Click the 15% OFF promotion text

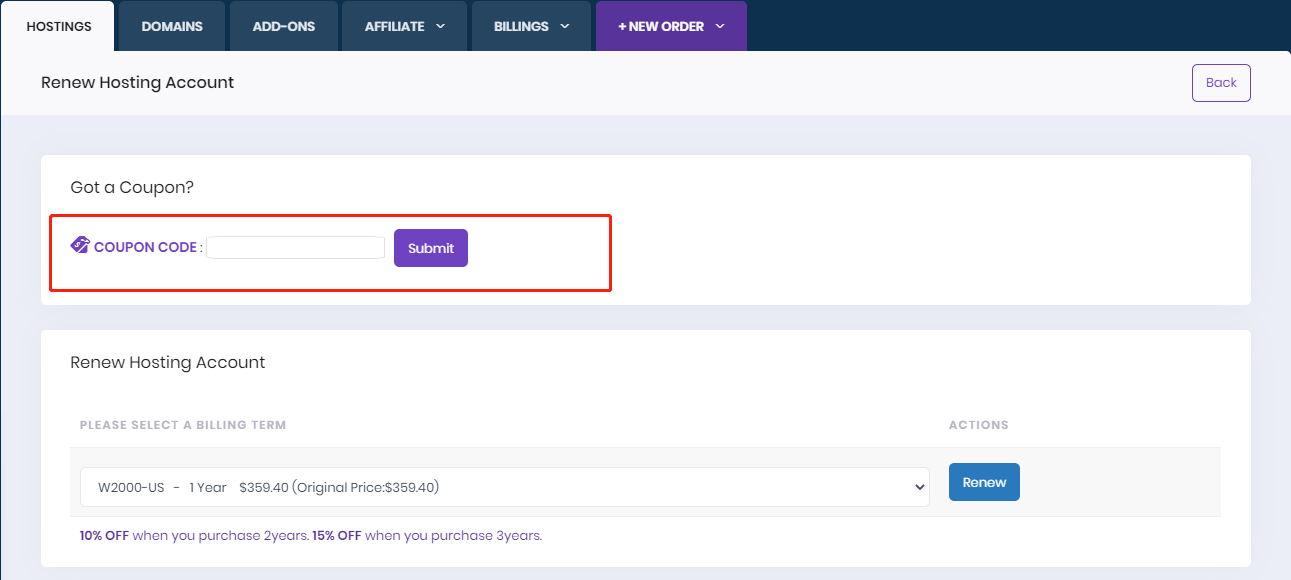pyautogui.click(x=336, y=535)
